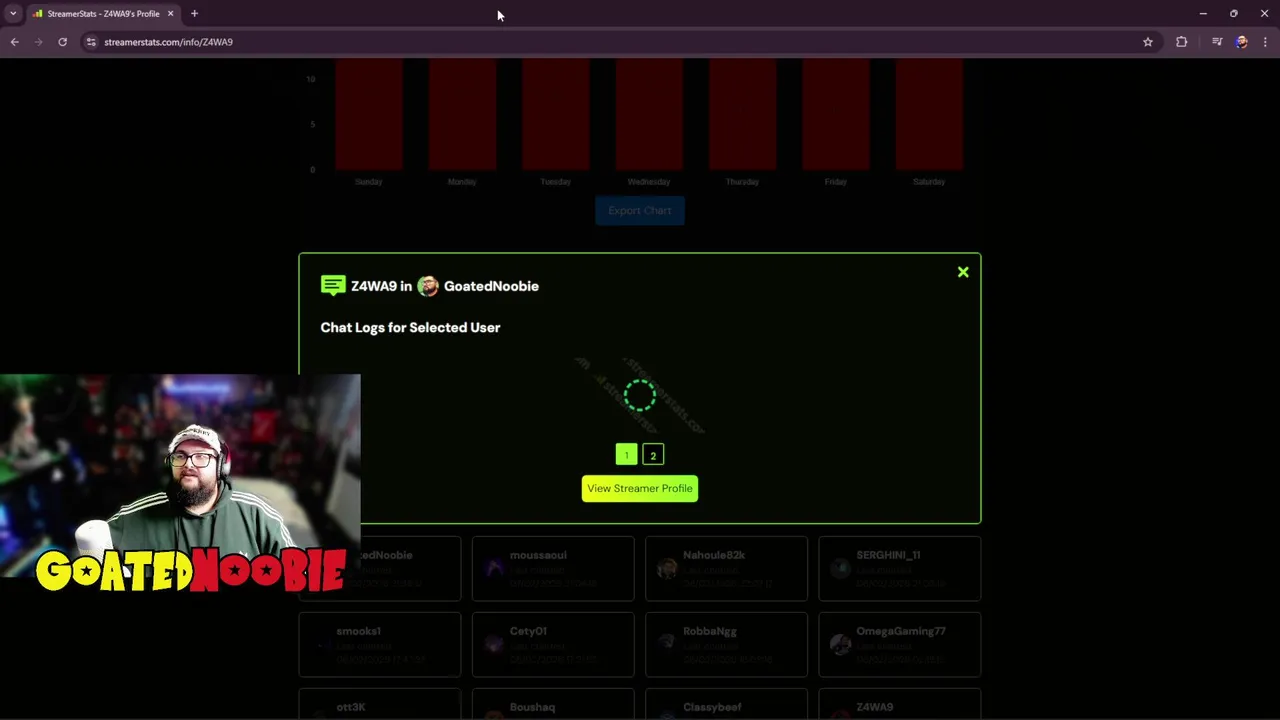
Task: Click the GoatedNoobie avatar in panel header
Action: point(428,286)
